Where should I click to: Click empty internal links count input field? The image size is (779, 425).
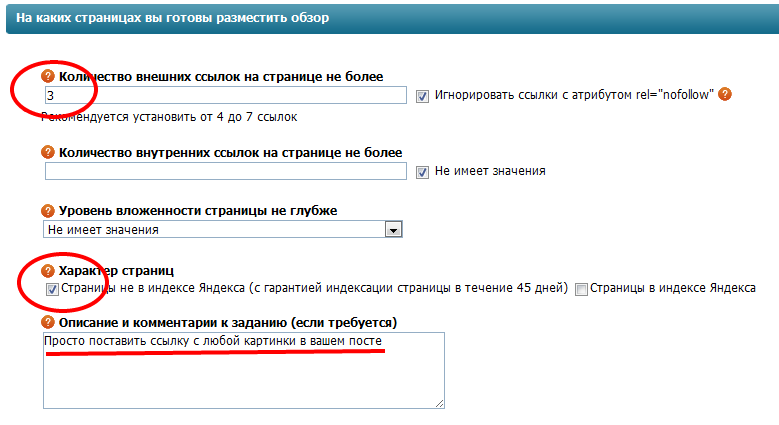tap(225, 171)
